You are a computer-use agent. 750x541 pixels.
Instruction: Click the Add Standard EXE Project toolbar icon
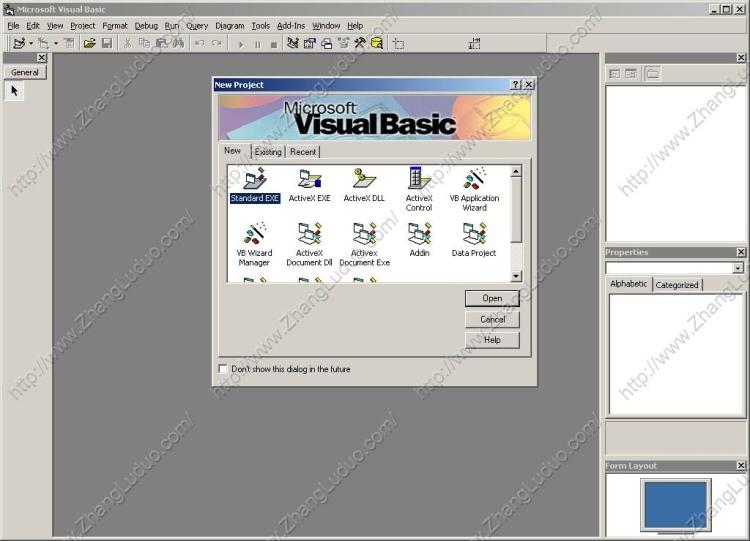pos(19,44)
